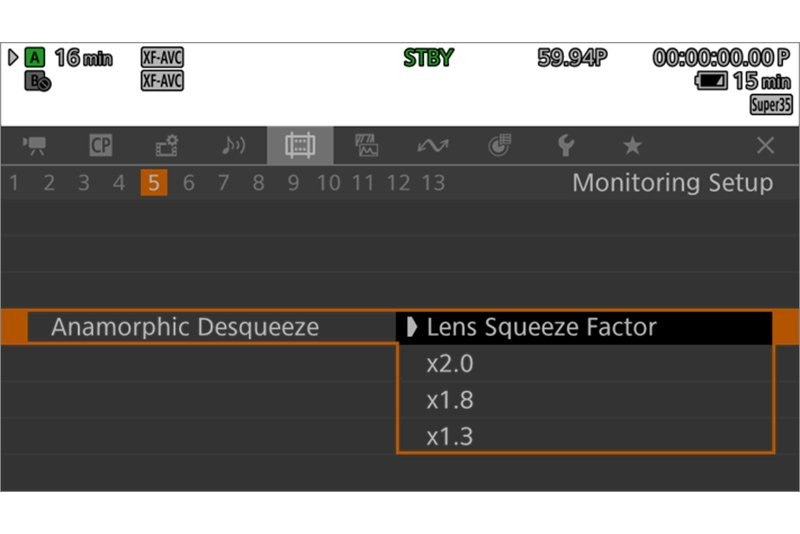Open the Camera Setup menu icon
This screenshot has width=800, height=534.
tap(35, 146)
